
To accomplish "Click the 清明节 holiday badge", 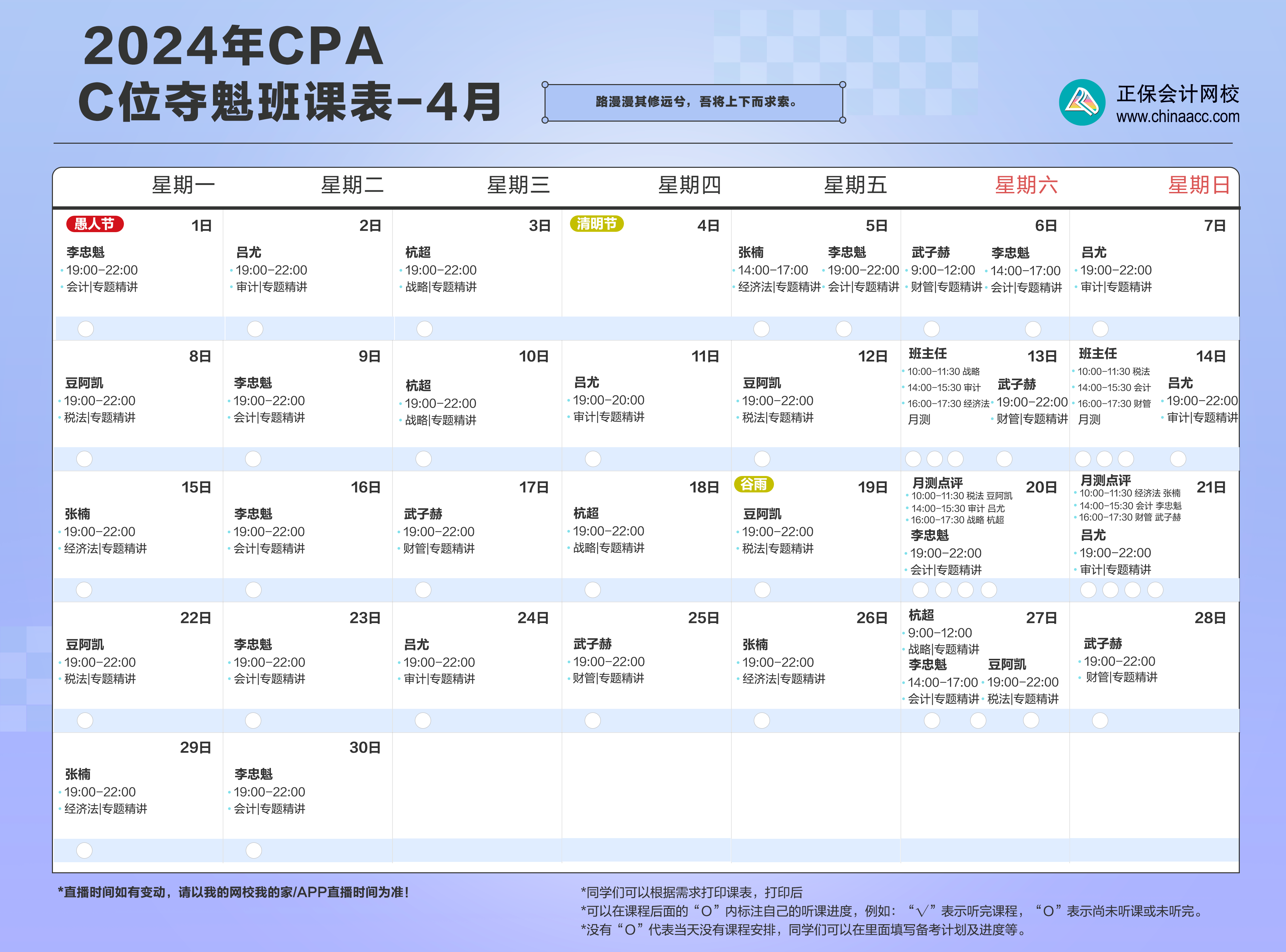I will [x=596, y=223].
